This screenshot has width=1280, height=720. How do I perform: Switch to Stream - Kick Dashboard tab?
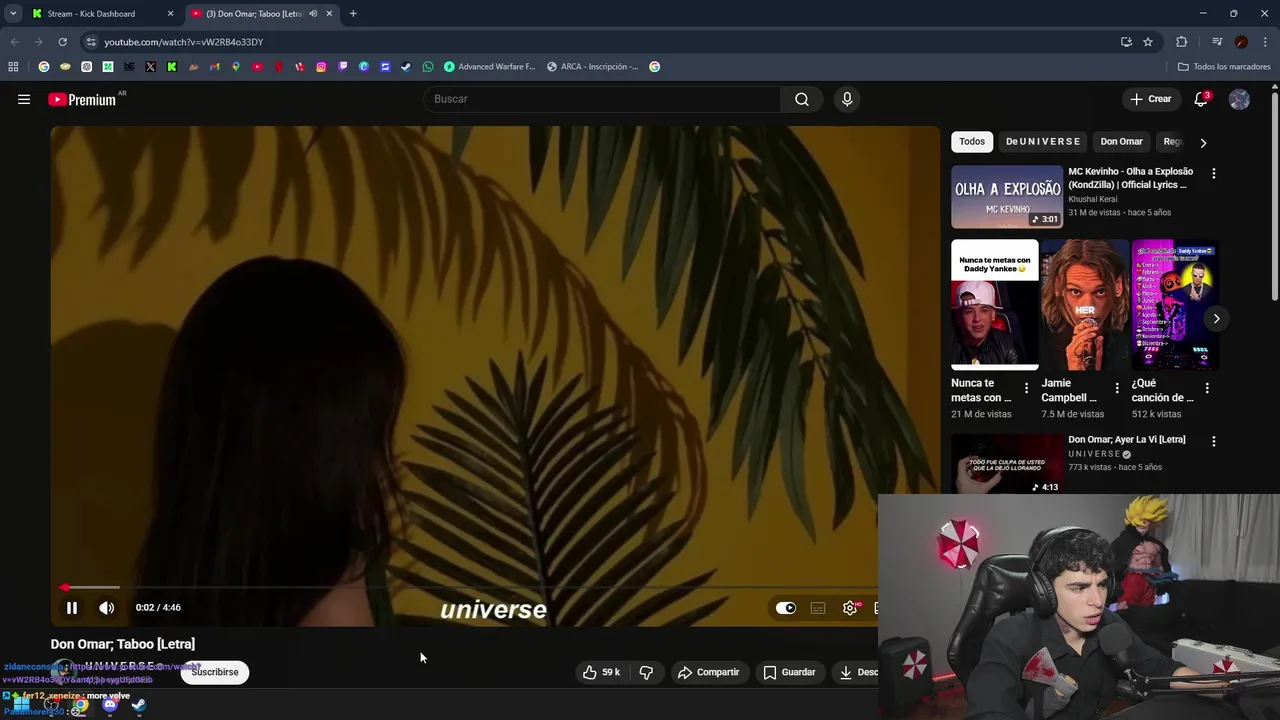91,14
